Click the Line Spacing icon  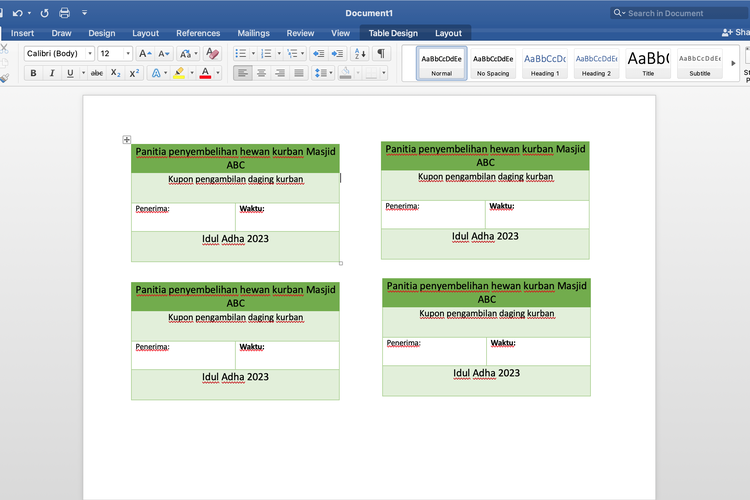click(320, 73)
